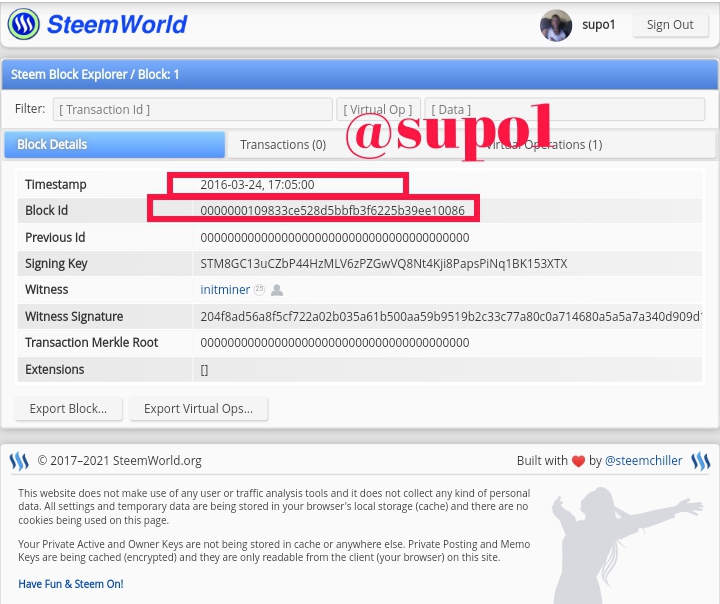Click the Steem logo left of copyright text
The height and width of the screenshot is (604, 720).
point(19,461)
